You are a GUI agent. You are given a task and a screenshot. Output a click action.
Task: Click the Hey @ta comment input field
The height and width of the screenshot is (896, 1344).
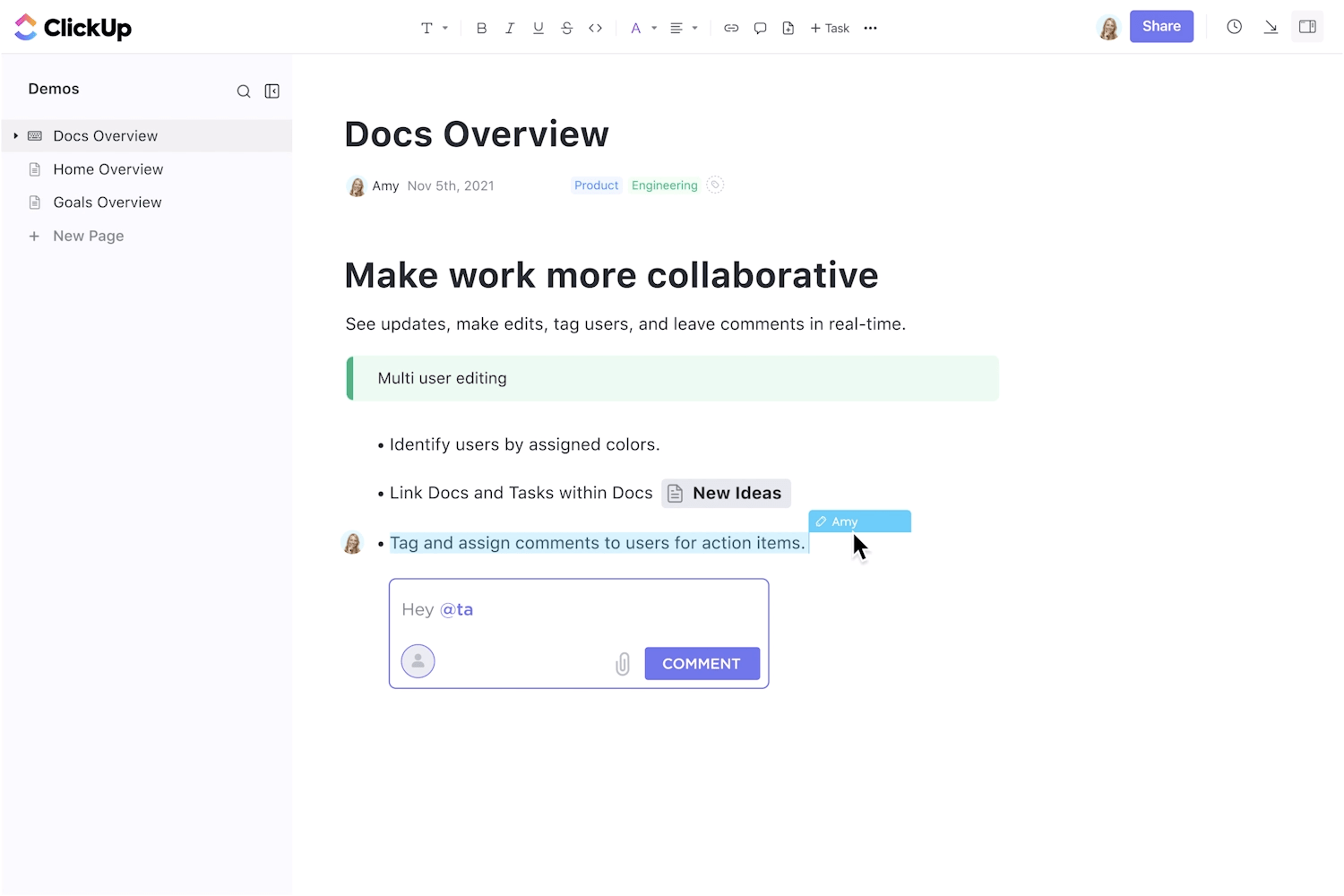point(578,610)
